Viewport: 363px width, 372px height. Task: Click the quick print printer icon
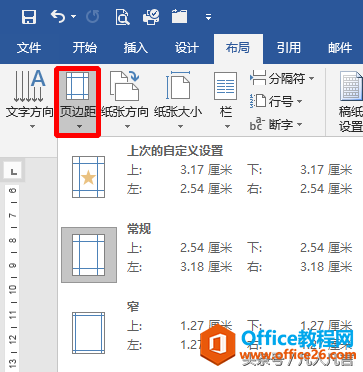point(151,17)
